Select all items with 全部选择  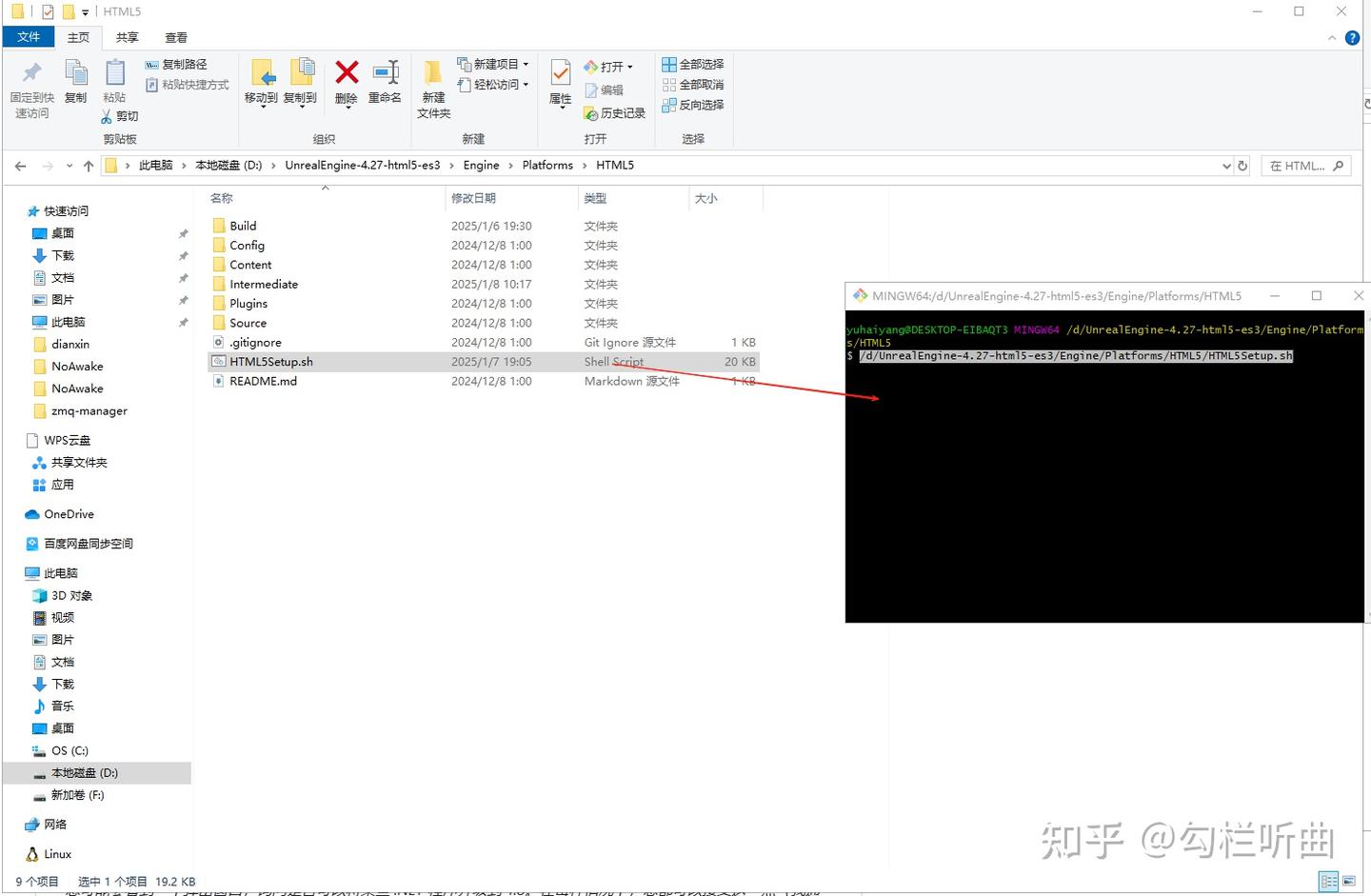click(x=693, y=64)
